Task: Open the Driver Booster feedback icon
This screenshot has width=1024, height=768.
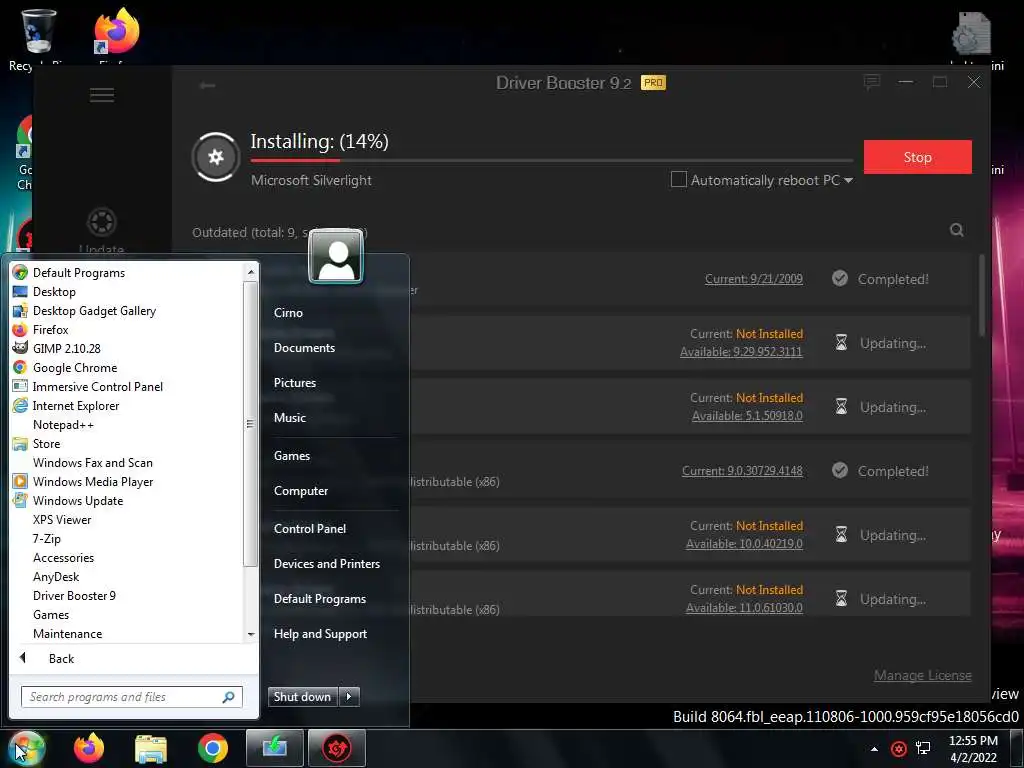Action: pyautogui.click(x=872, y=82)
